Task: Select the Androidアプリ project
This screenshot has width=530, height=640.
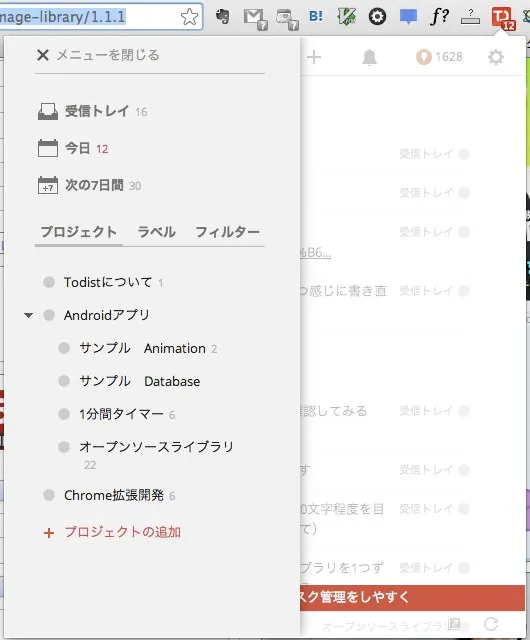Action: point(107,315)
